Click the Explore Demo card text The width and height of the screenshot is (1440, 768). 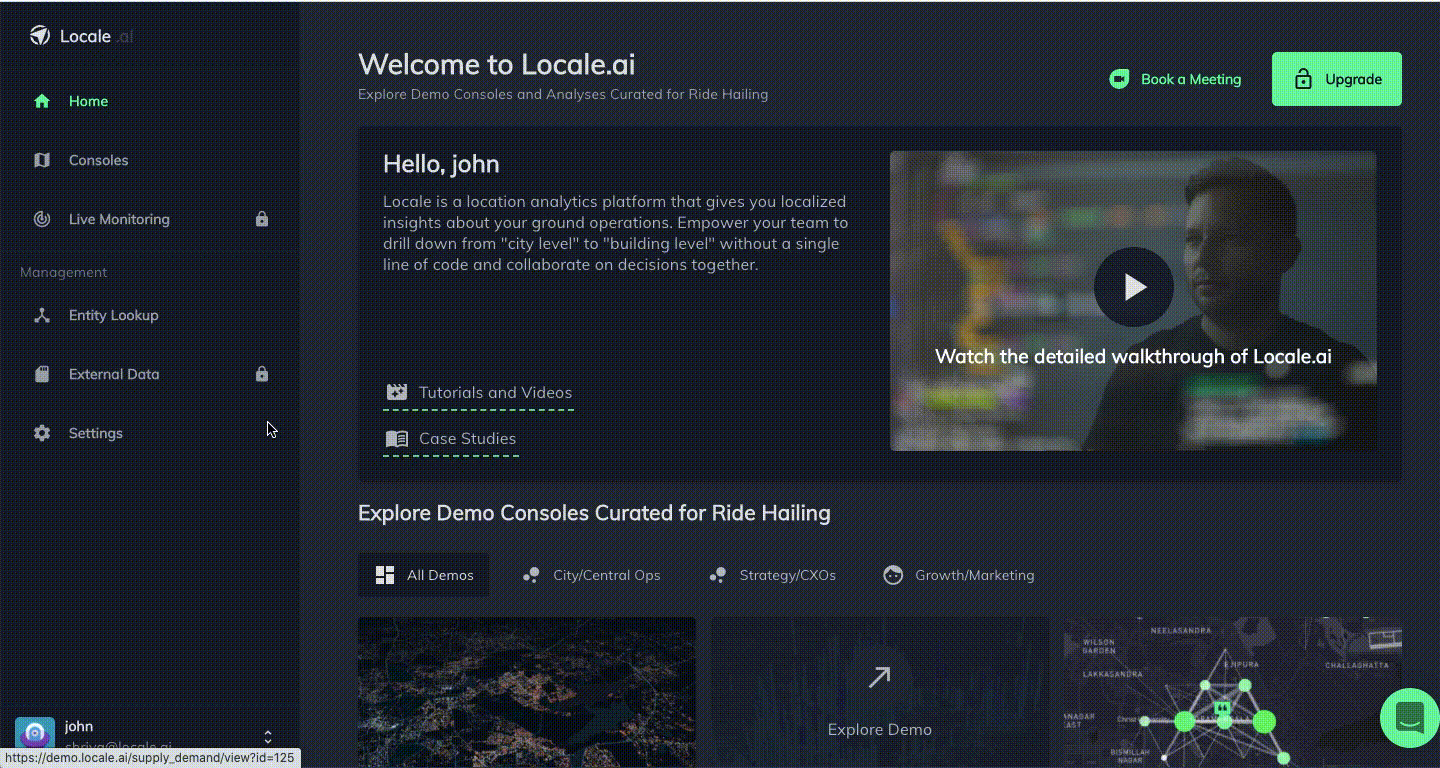pos(880,729)
